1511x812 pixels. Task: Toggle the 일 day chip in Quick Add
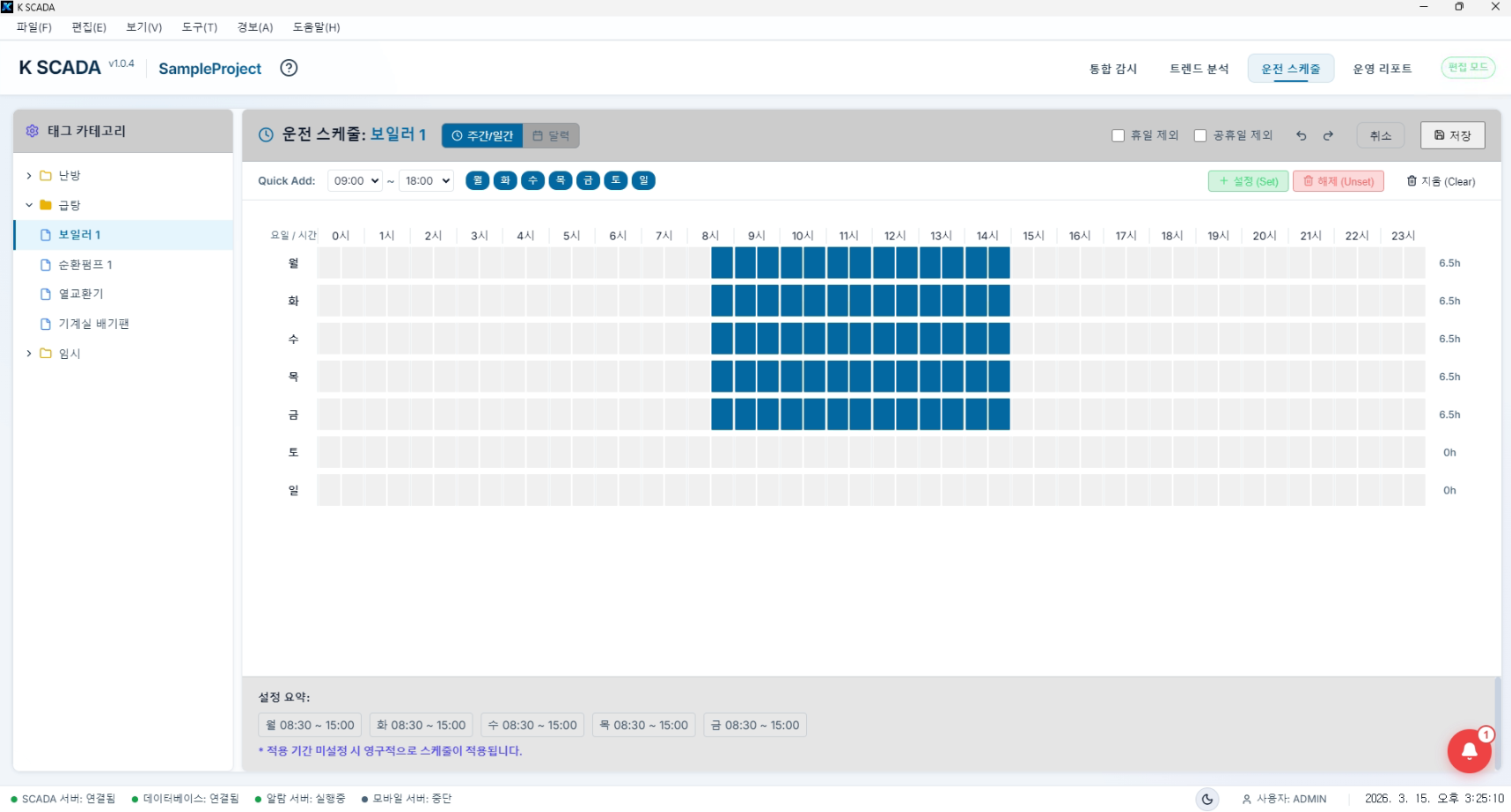[643, 180]
